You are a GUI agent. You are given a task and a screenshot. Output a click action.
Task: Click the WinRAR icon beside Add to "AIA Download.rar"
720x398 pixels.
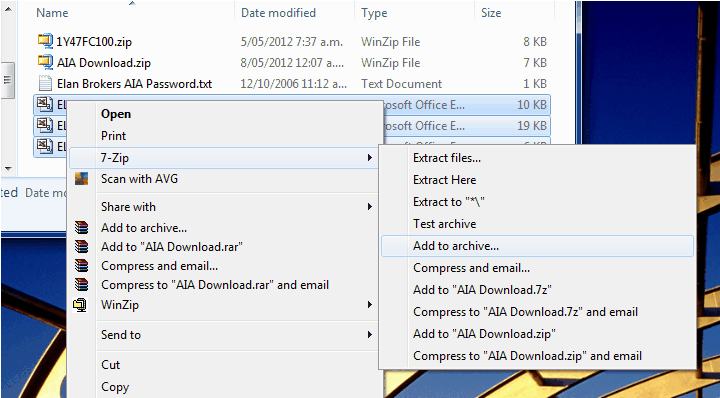81,247
